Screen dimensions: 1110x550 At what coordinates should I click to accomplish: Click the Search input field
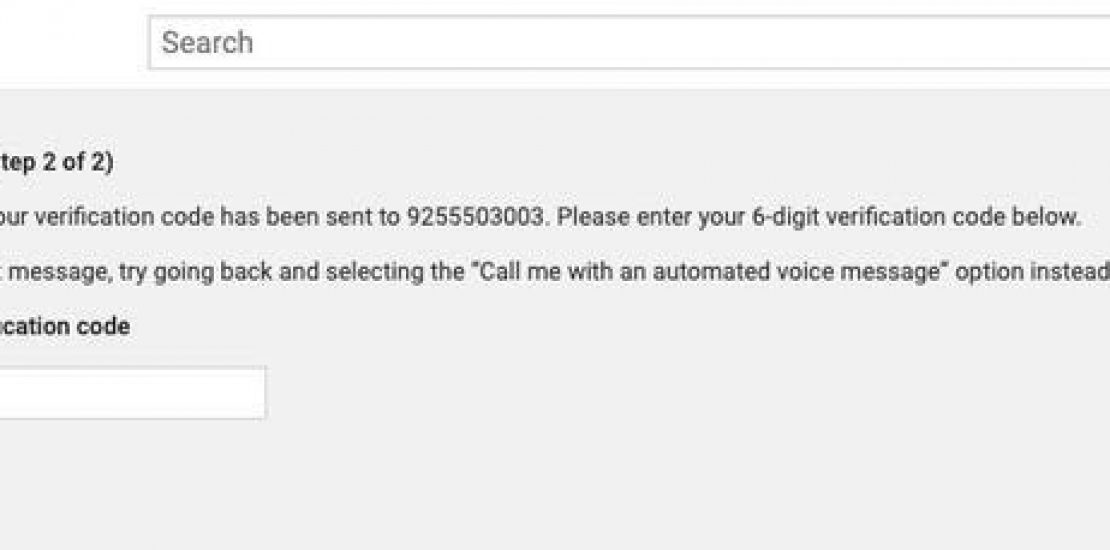click(x=630, y=43)
